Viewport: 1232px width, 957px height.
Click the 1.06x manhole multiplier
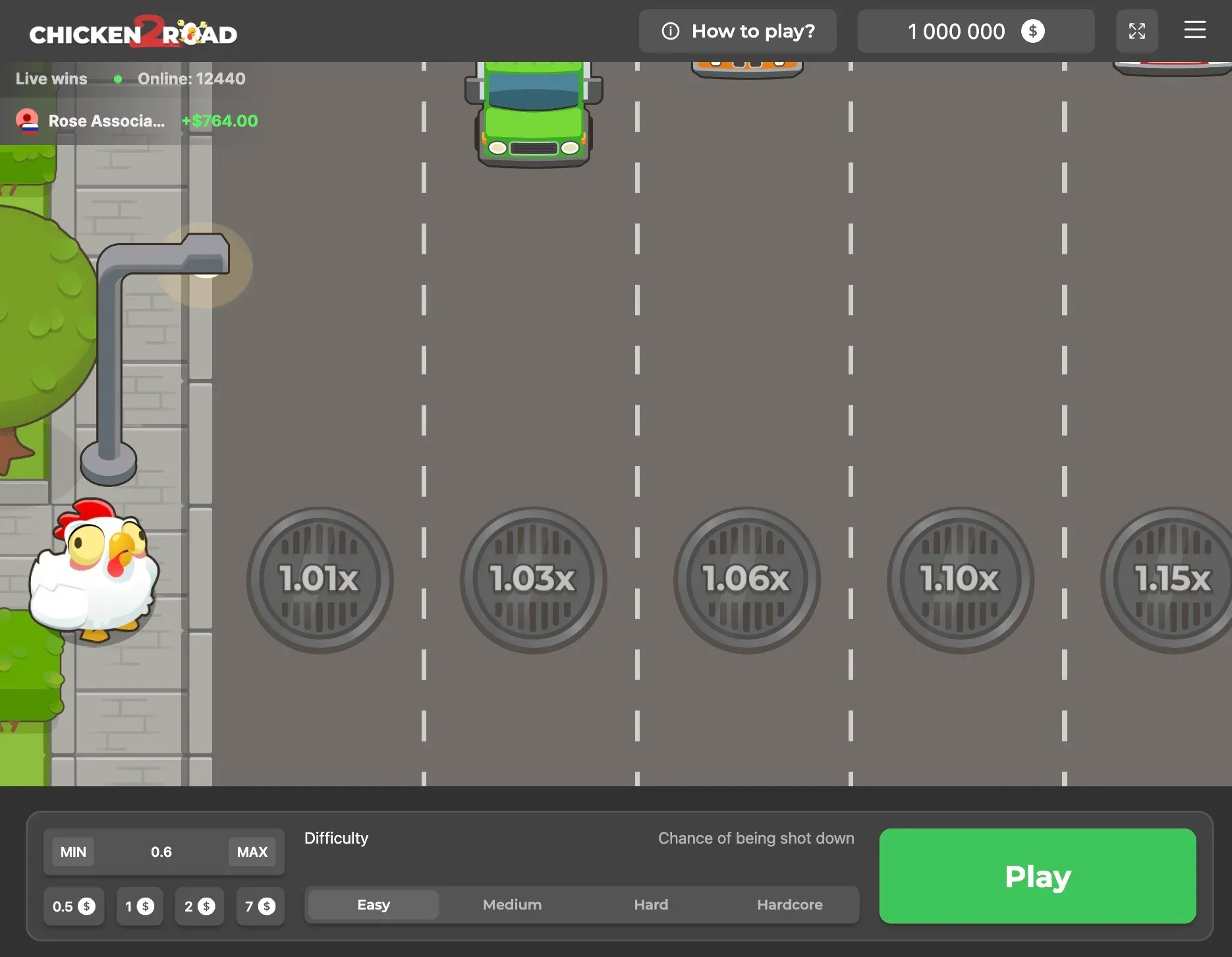[746, 579]
